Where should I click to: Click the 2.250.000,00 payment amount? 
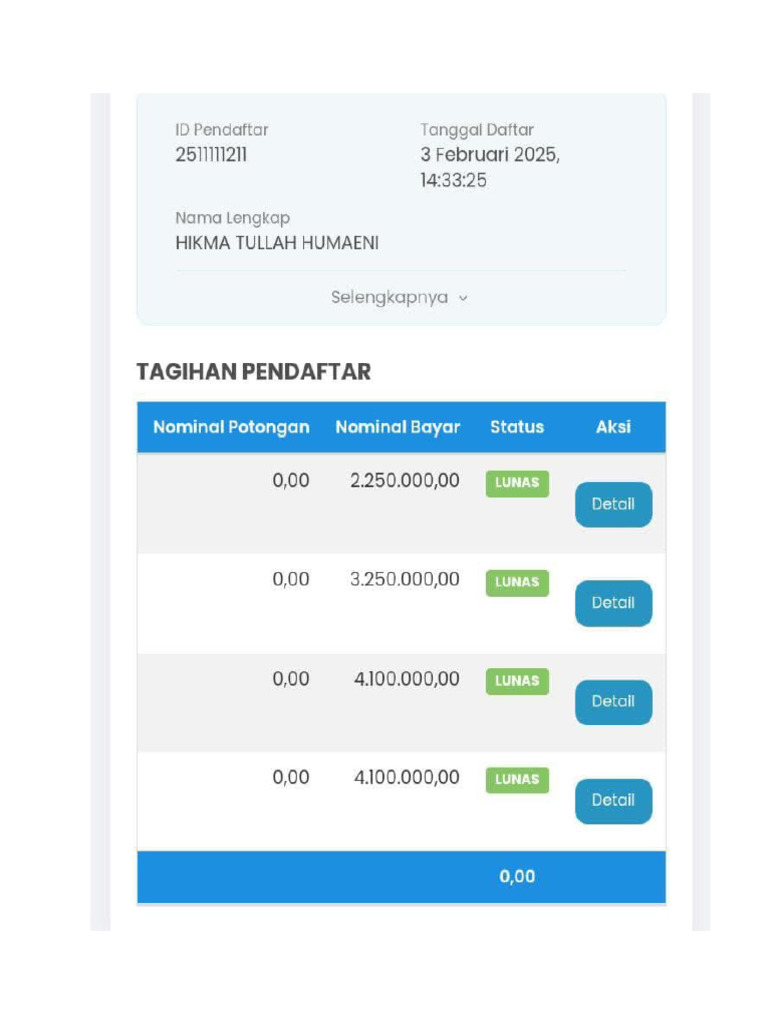[x=405, y=481]
